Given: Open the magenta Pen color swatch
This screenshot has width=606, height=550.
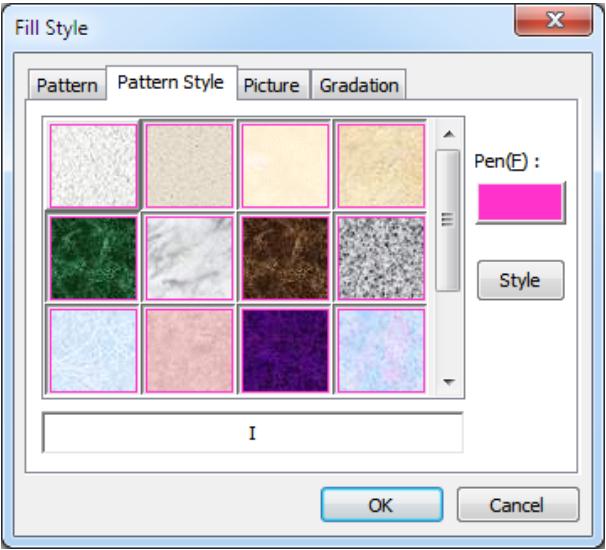Looking at the screenshot, I should pyautogui.click(x=521, y=204).
